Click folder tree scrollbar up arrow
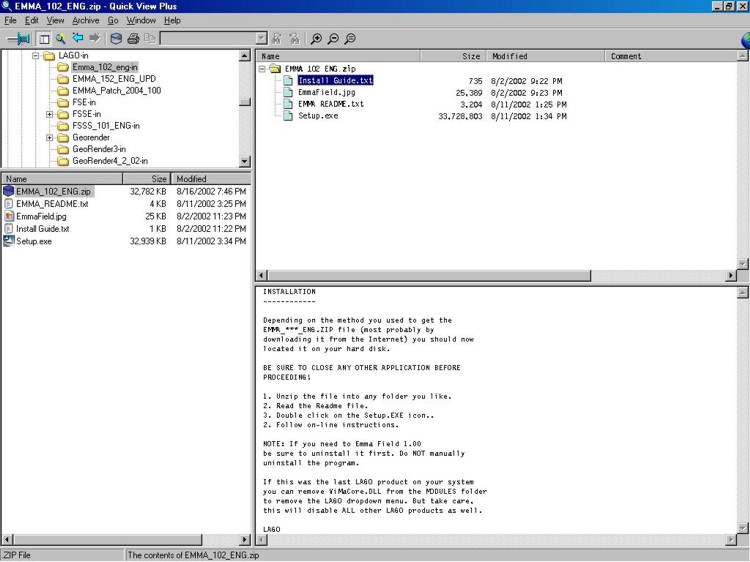This screenshot has height=562, width=750. (x=244, y=55)
